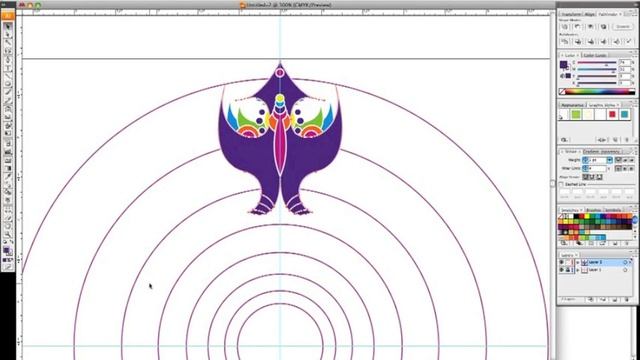Select the Direct Selection tool
The image size is (640, 360).
click(x=8, y=35)
